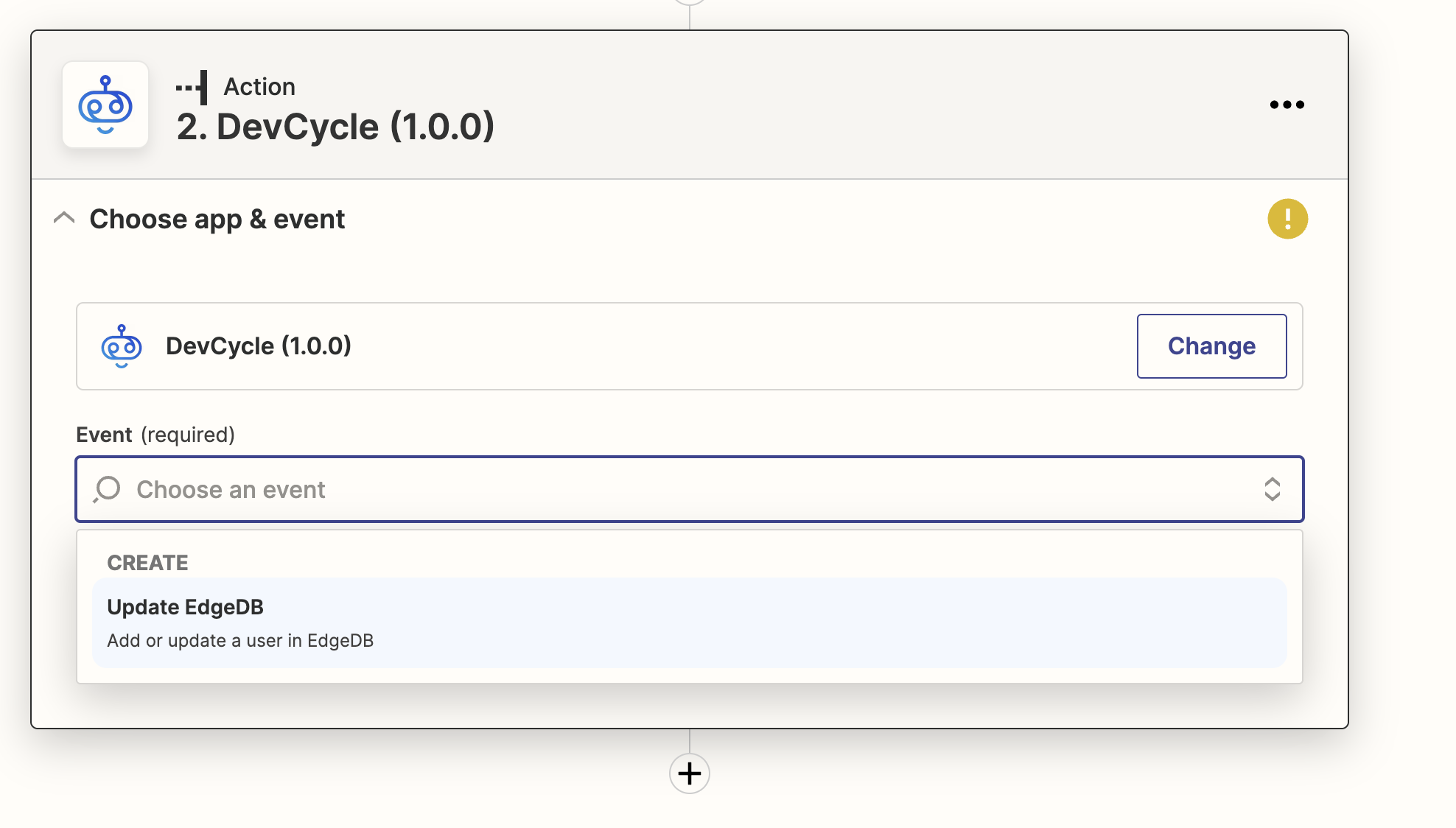
Task: Toggle the event dropdown up-down arrows
Action: [1272, 489]
